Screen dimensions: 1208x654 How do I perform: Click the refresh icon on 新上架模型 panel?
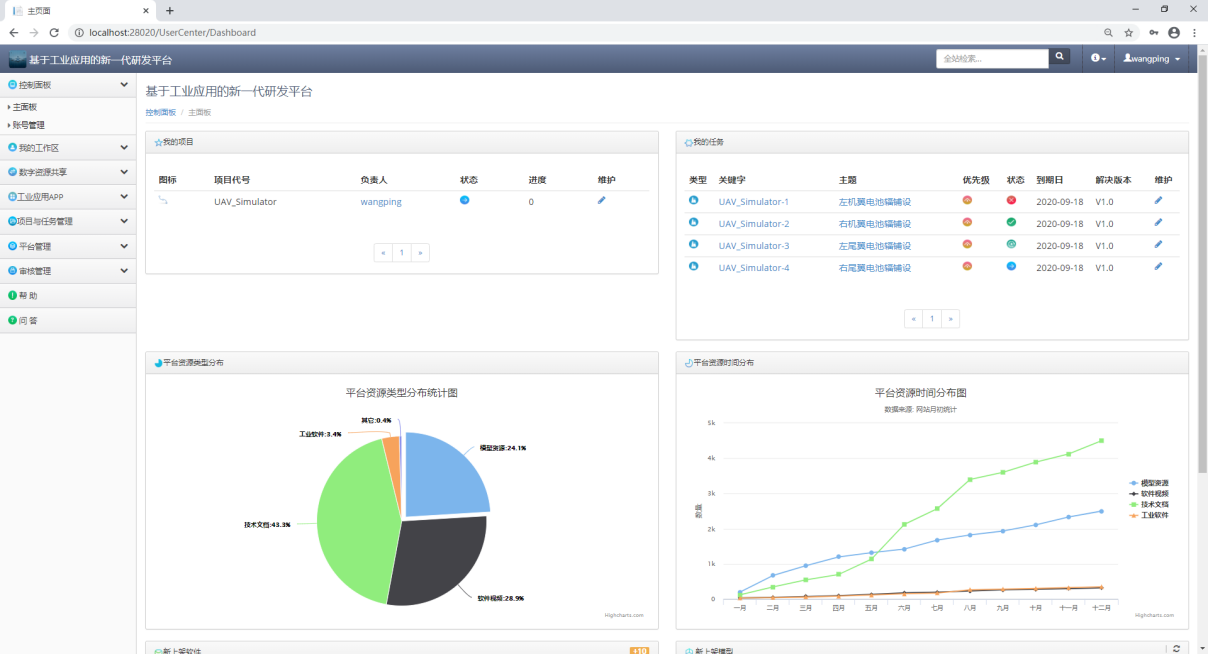click(1176, 648)
